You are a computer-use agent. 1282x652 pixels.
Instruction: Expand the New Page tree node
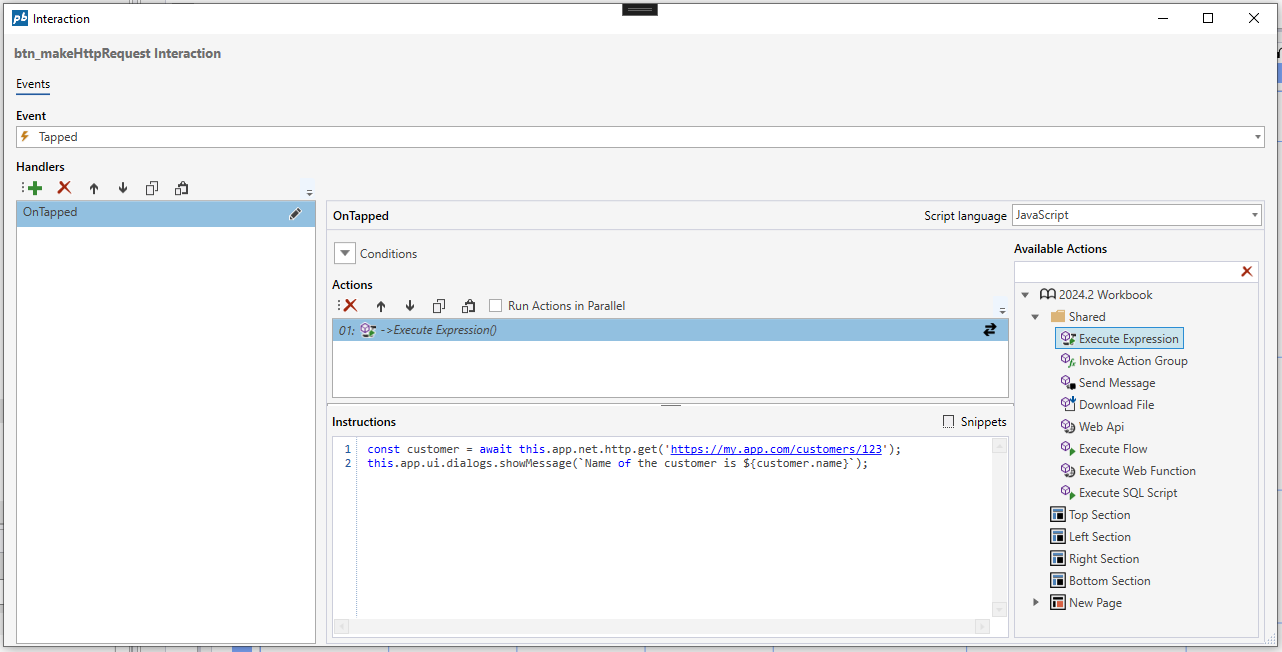tap(1036, 603)
